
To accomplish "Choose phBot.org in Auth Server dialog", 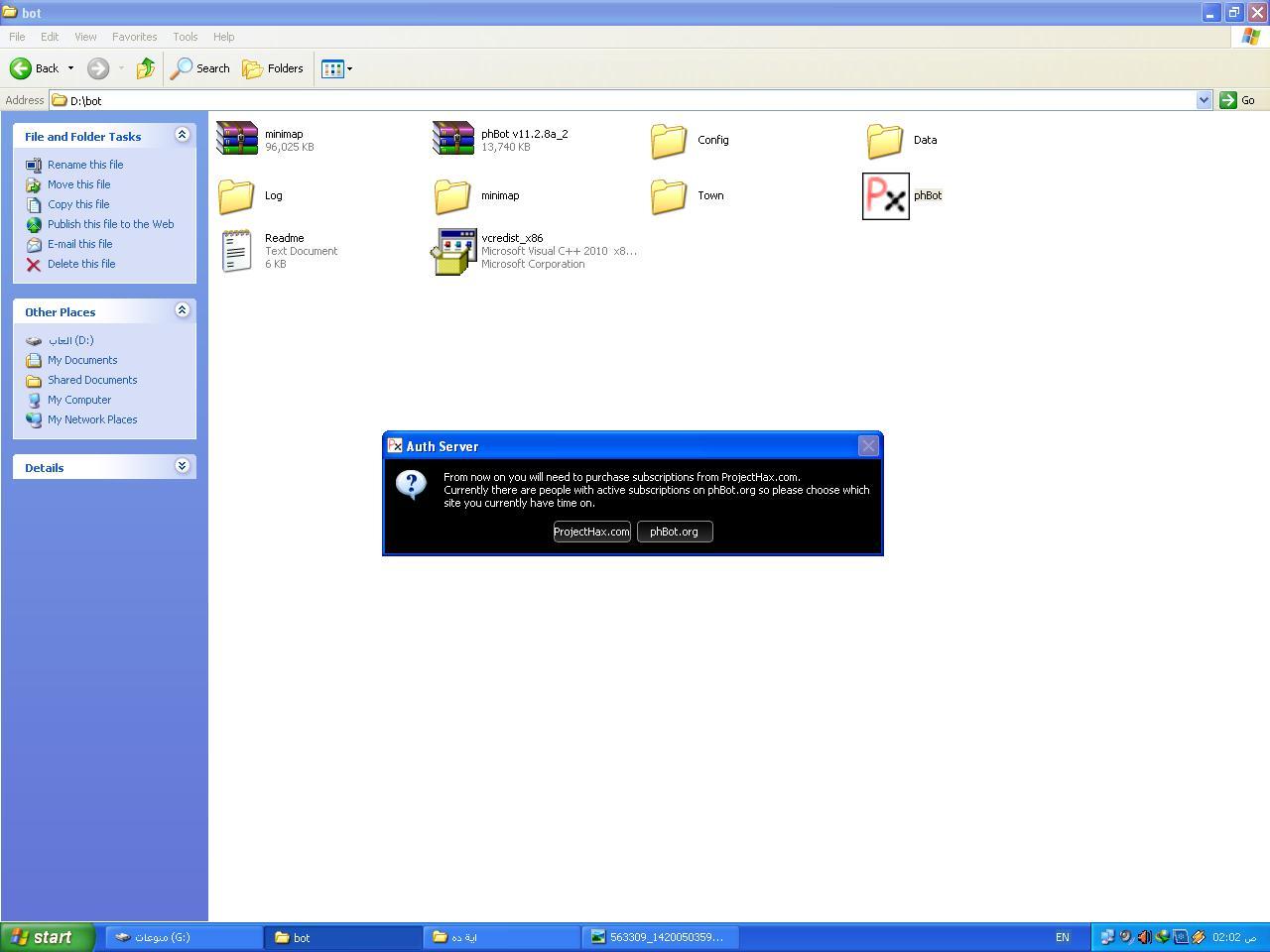I will [x=675, y=532].
